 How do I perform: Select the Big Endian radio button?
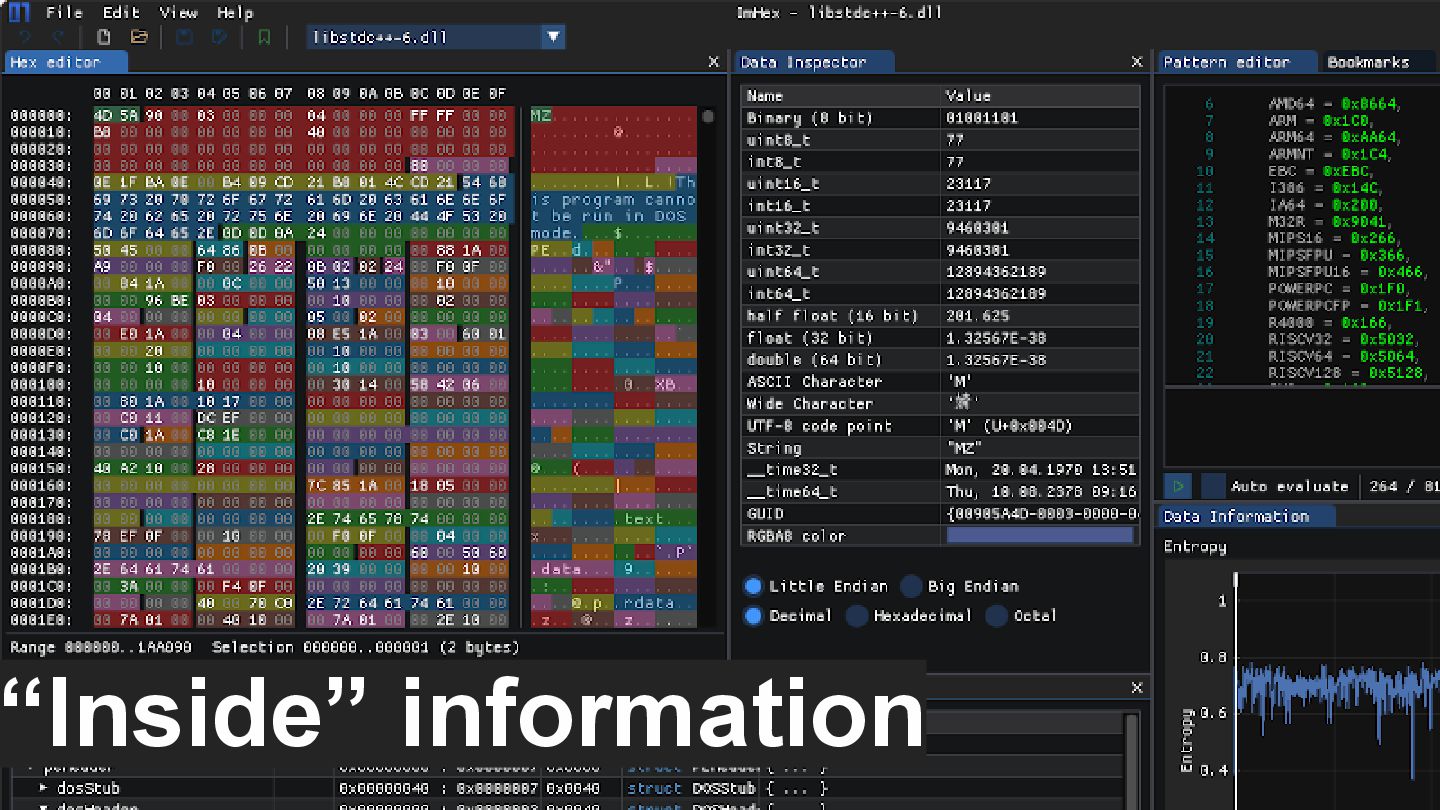[x=911, y=587]
